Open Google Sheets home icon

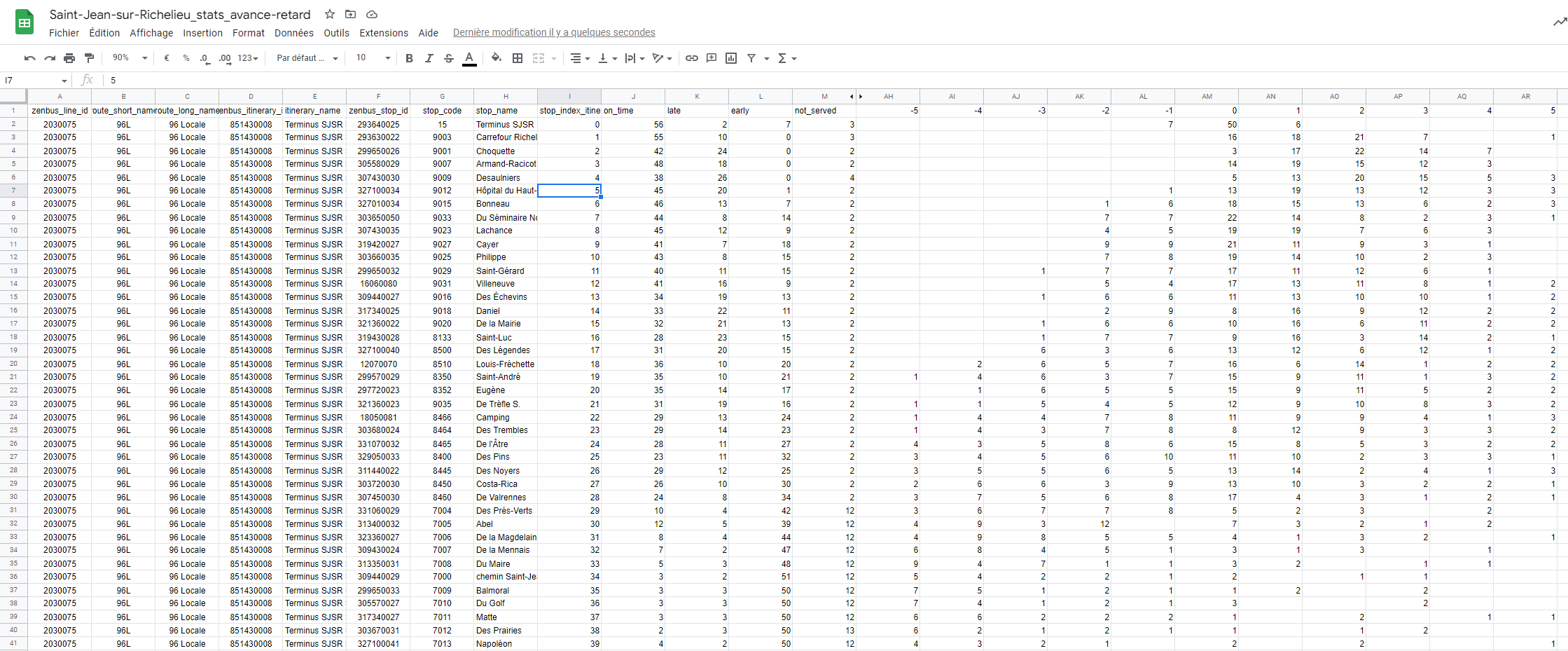click(25, 22)
